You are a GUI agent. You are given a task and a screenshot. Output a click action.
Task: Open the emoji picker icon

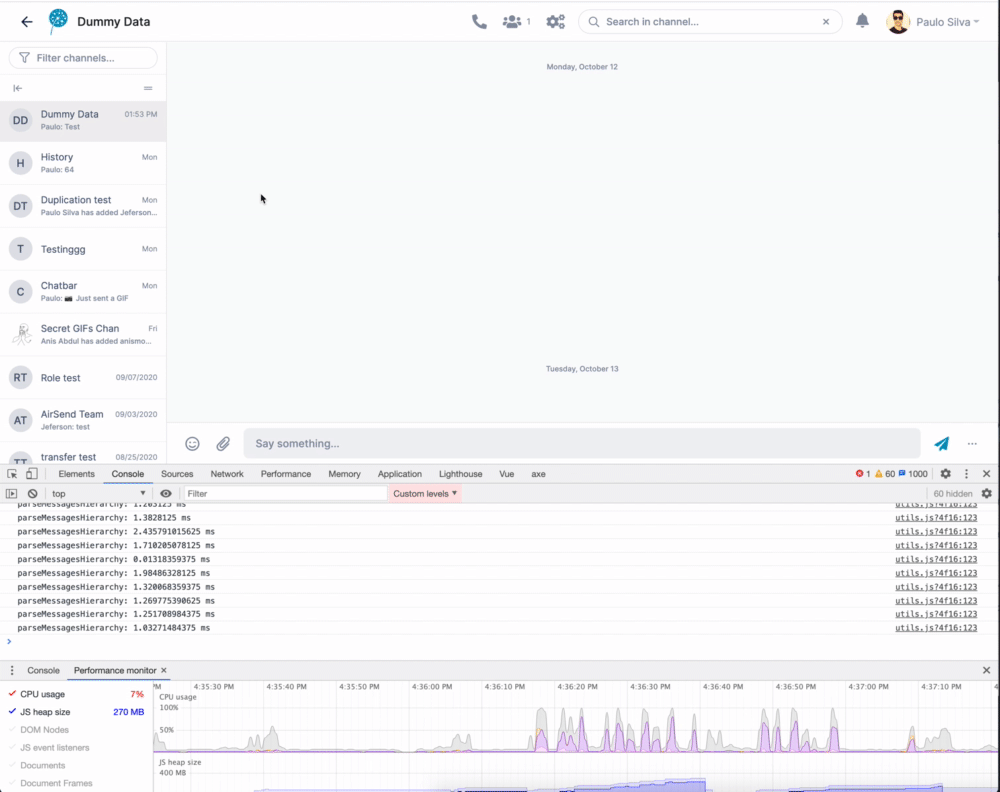click(192, 444)
